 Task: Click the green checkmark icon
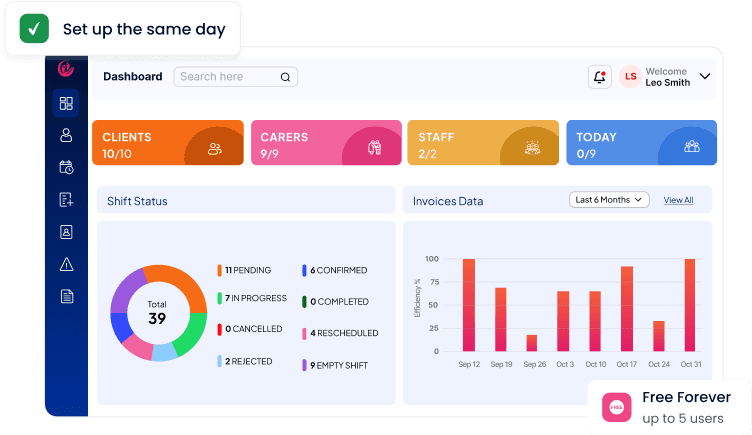point(34,29)
